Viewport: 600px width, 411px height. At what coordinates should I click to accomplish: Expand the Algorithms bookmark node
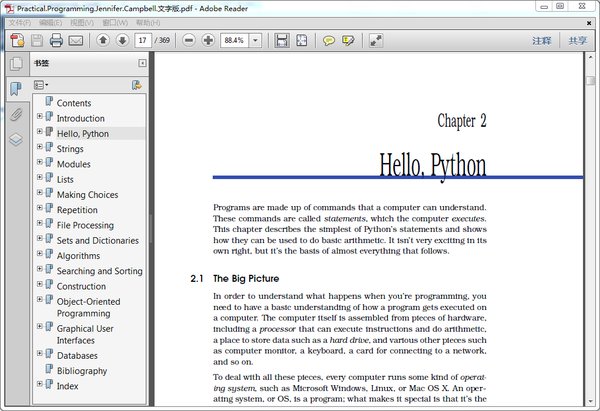tap(40, 255)
